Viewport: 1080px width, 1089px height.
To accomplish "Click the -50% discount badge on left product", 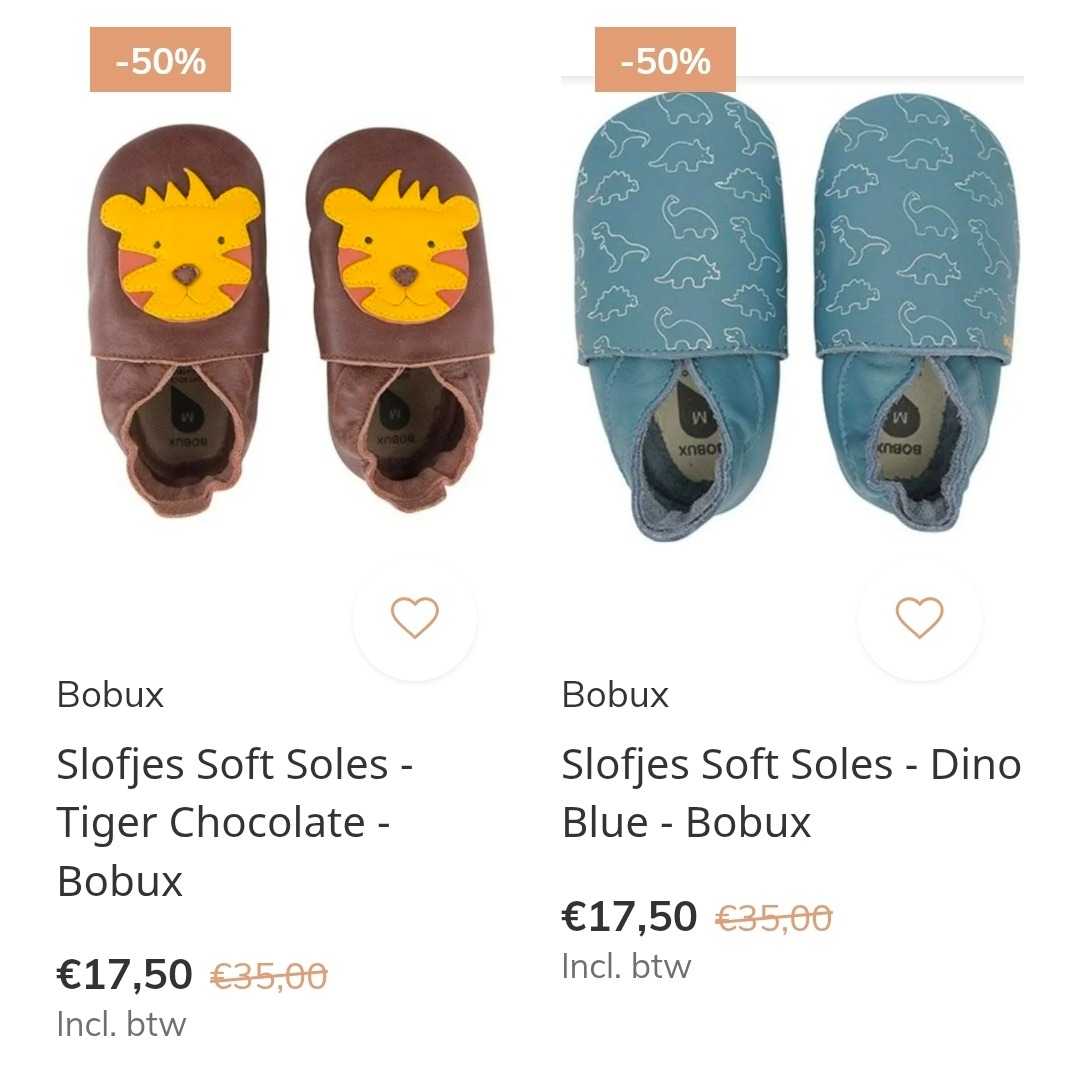I will point(161,62).
